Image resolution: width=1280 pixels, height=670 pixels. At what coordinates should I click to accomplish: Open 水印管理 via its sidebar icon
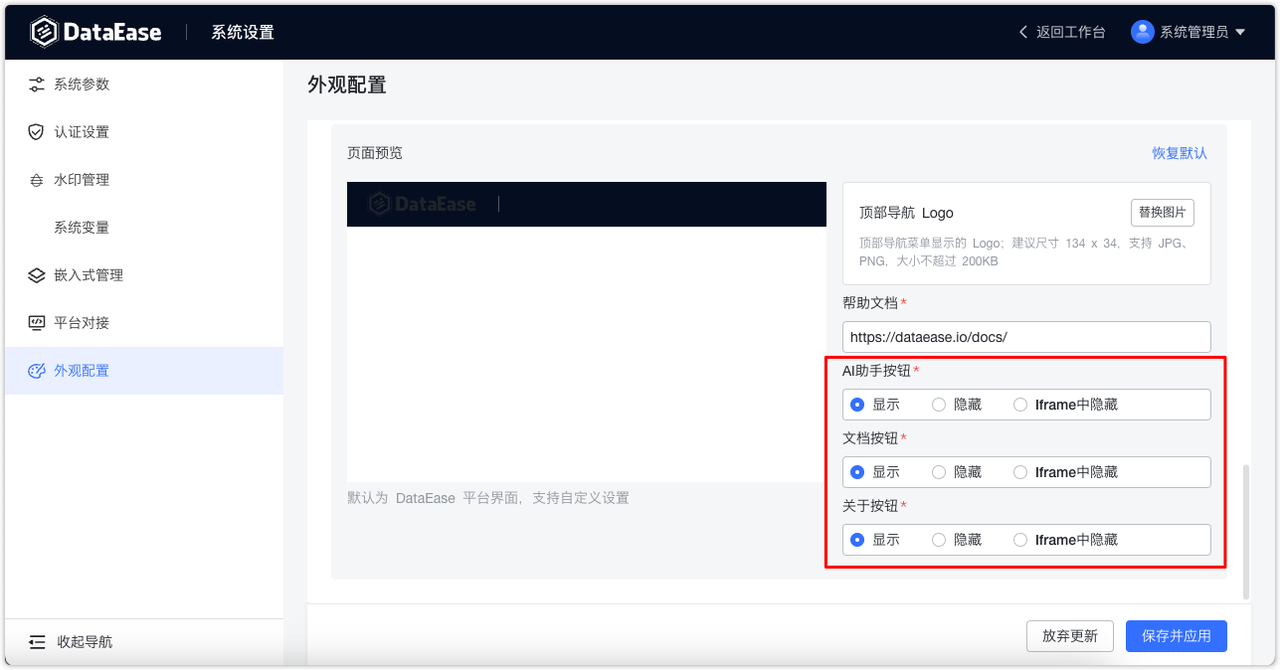[35, 179]
